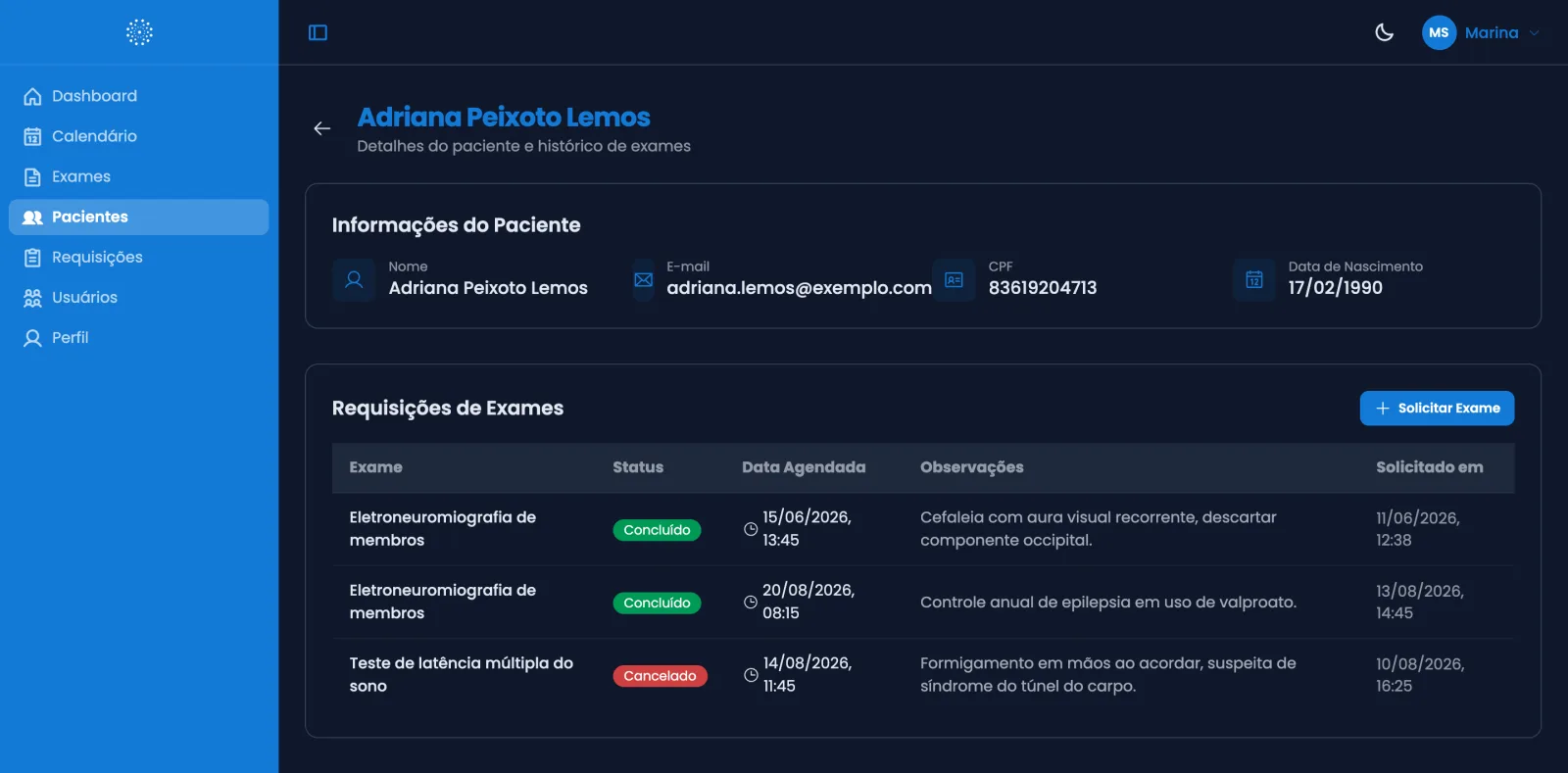Click the Status column header
The width and height of the screenshot is (1568, 773).
point(638,467)
